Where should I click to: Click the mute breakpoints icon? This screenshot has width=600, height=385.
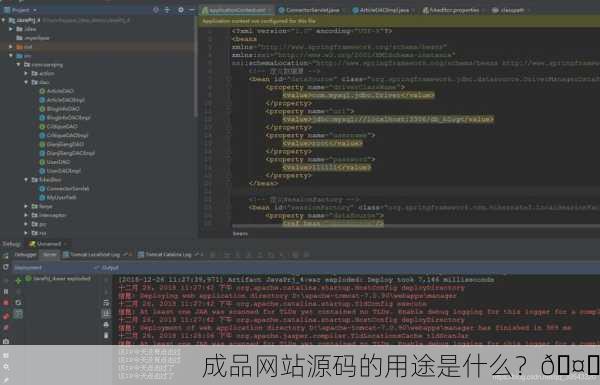pyautogui.click(x=6, y=328)
